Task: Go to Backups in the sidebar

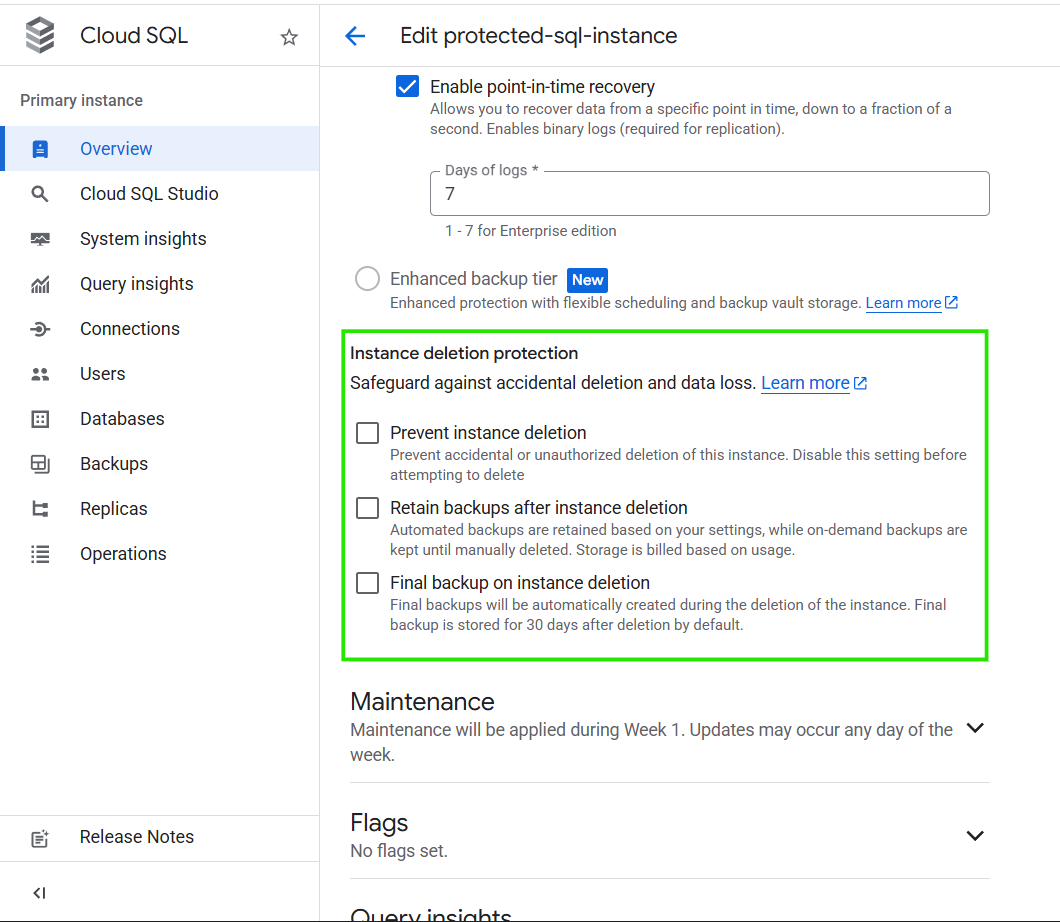Action: 114,464
